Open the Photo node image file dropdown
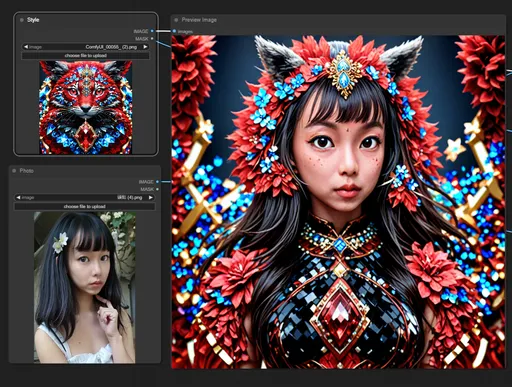 85,197
